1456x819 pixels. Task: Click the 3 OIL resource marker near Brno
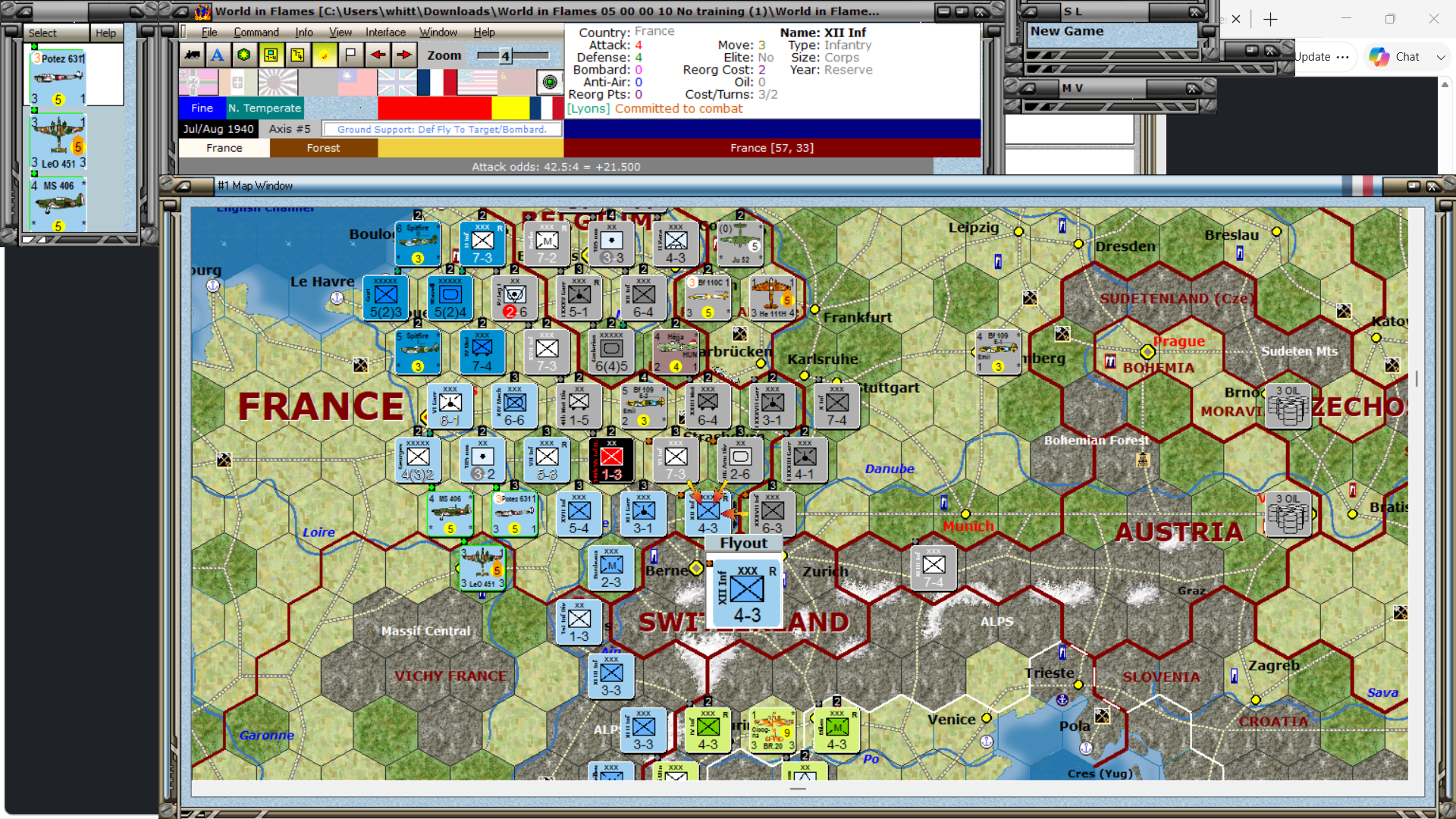point(1288,406)
